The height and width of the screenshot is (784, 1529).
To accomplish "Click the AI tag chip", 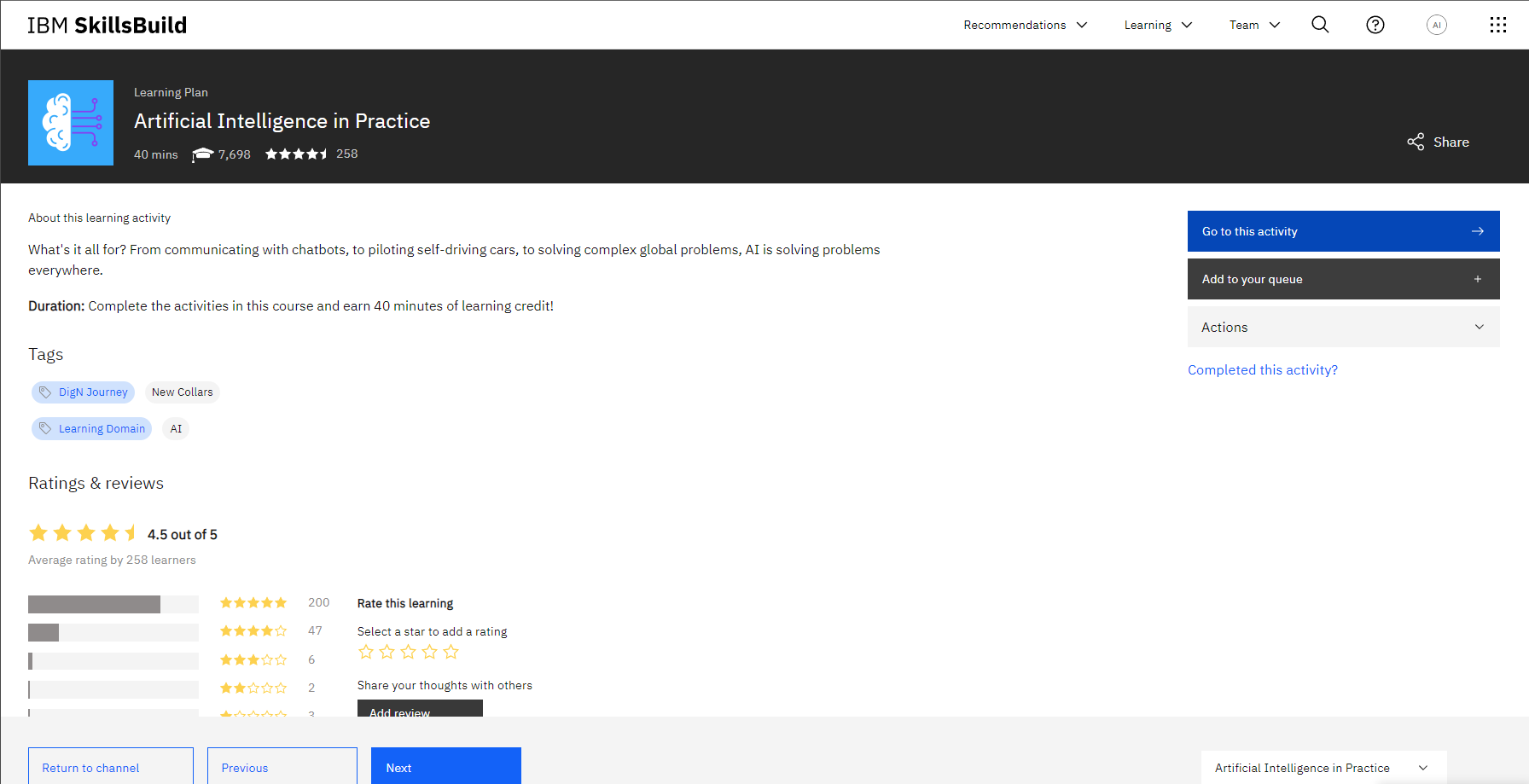I will pyautogui.click(x=176, y=428).
